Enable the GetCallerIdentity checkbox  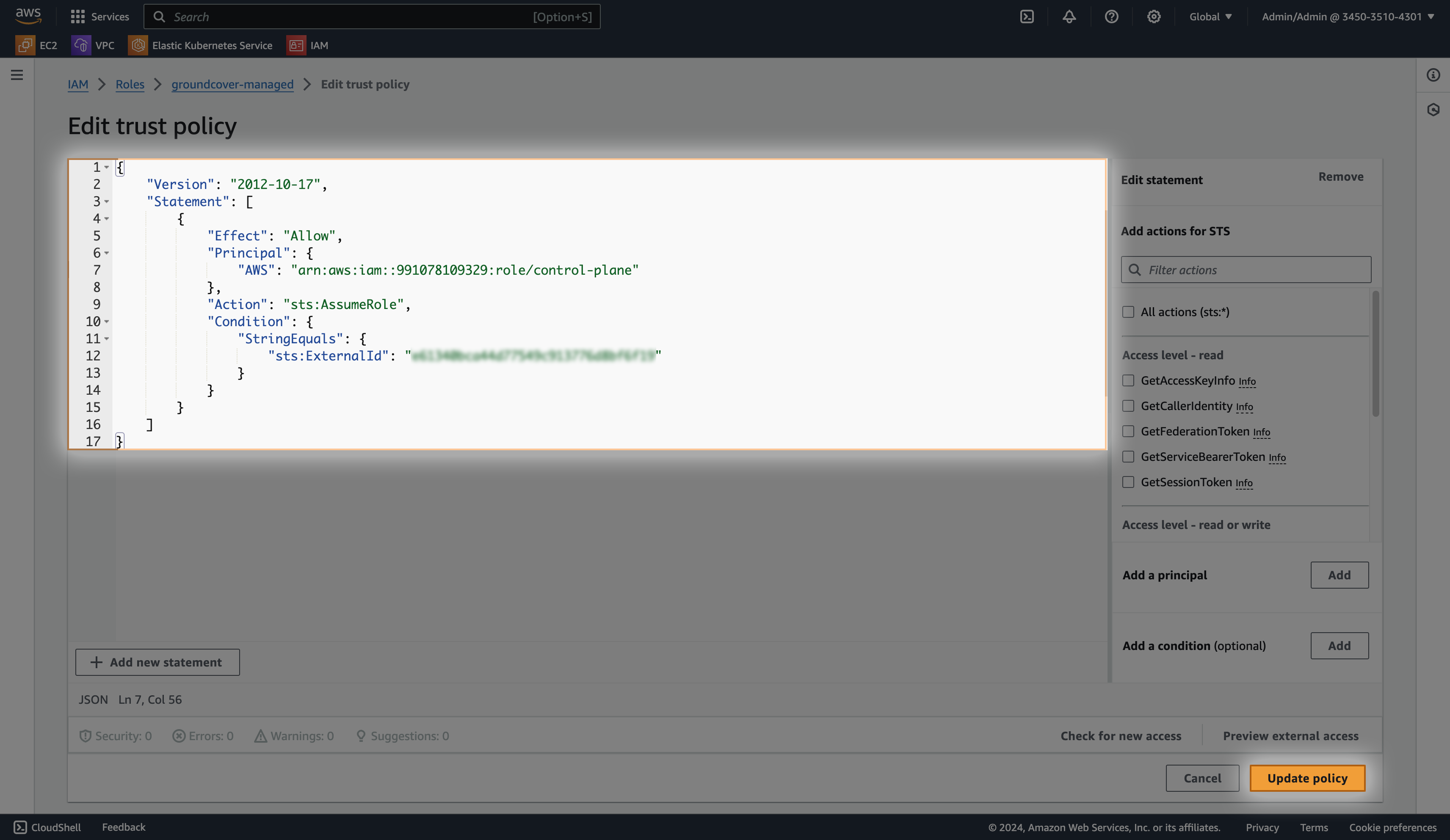tap(1128, 406)
